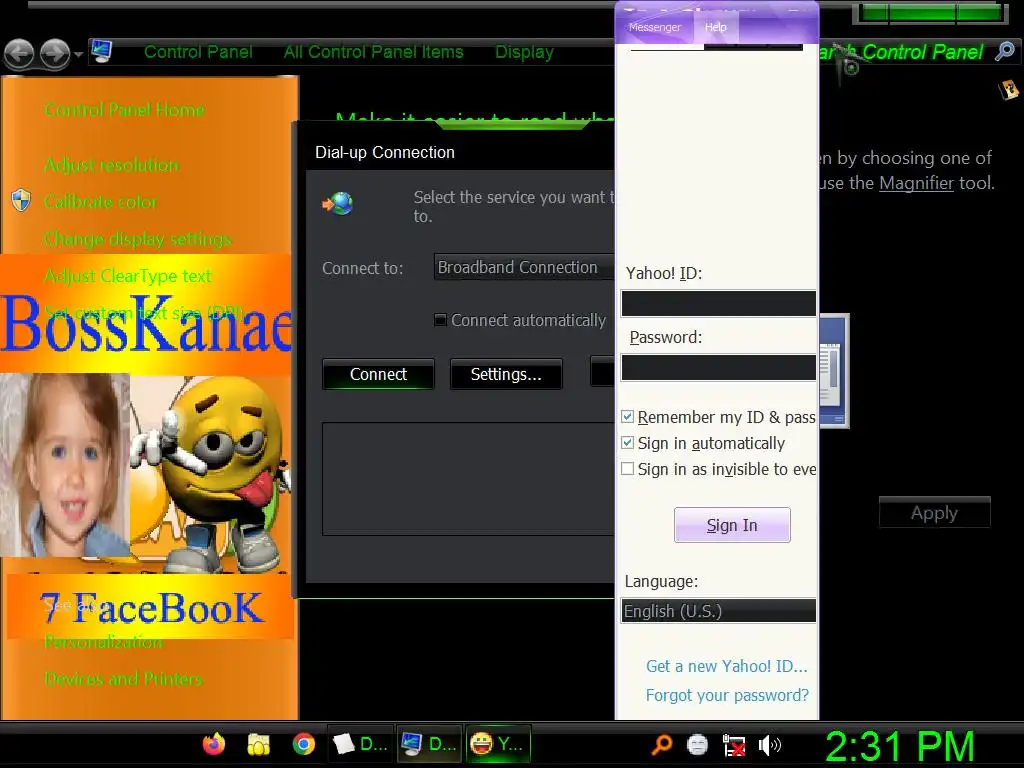The height and width of the screenshot is (768, 1024).
Task: Open Personalization link in See also section
Action: 103,642
